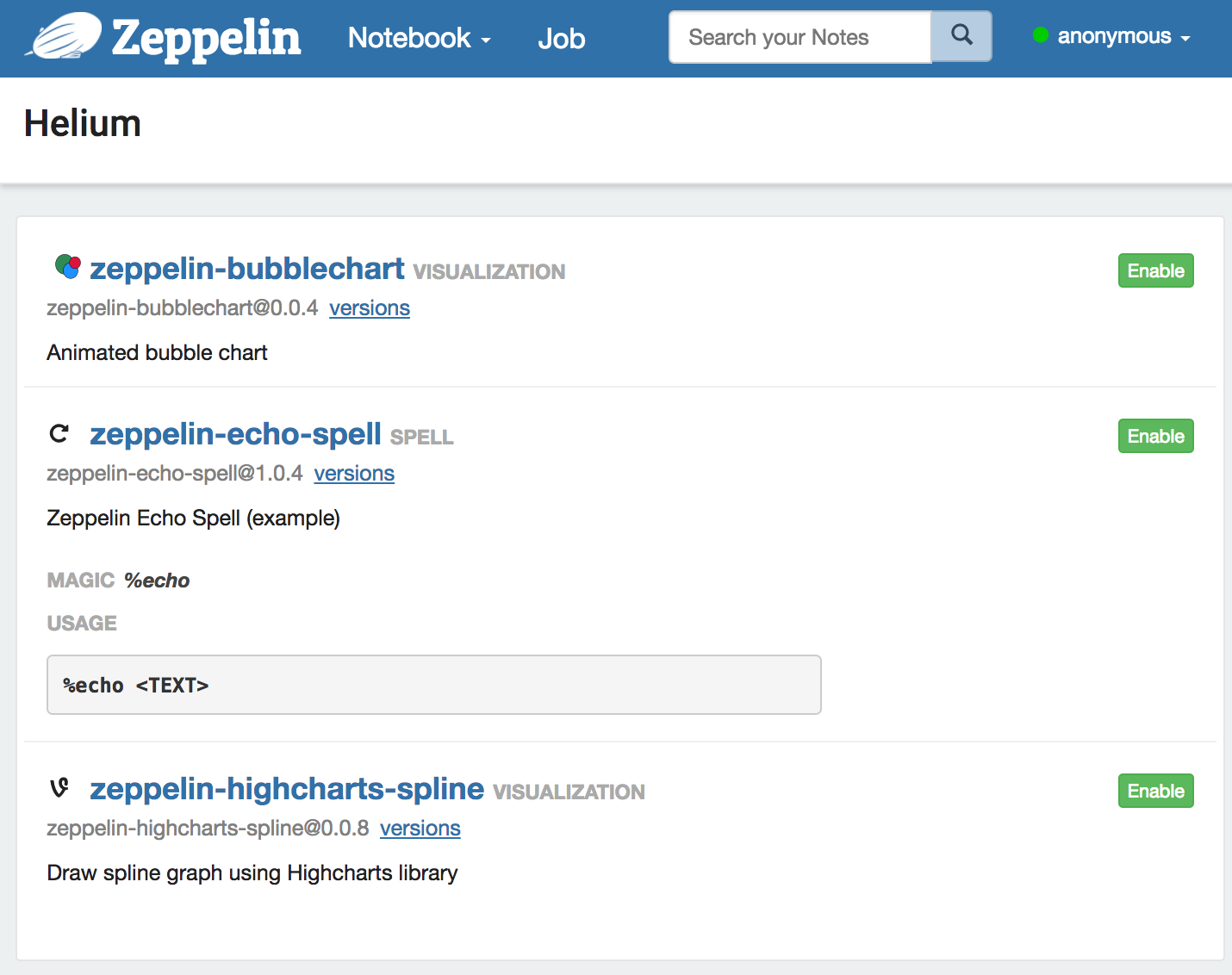This screenshot has height=975, width=1232.
Task: Open versions link for zeppelin-highcharts-spline
Action: pyautogui.click(x=420, y=829)
